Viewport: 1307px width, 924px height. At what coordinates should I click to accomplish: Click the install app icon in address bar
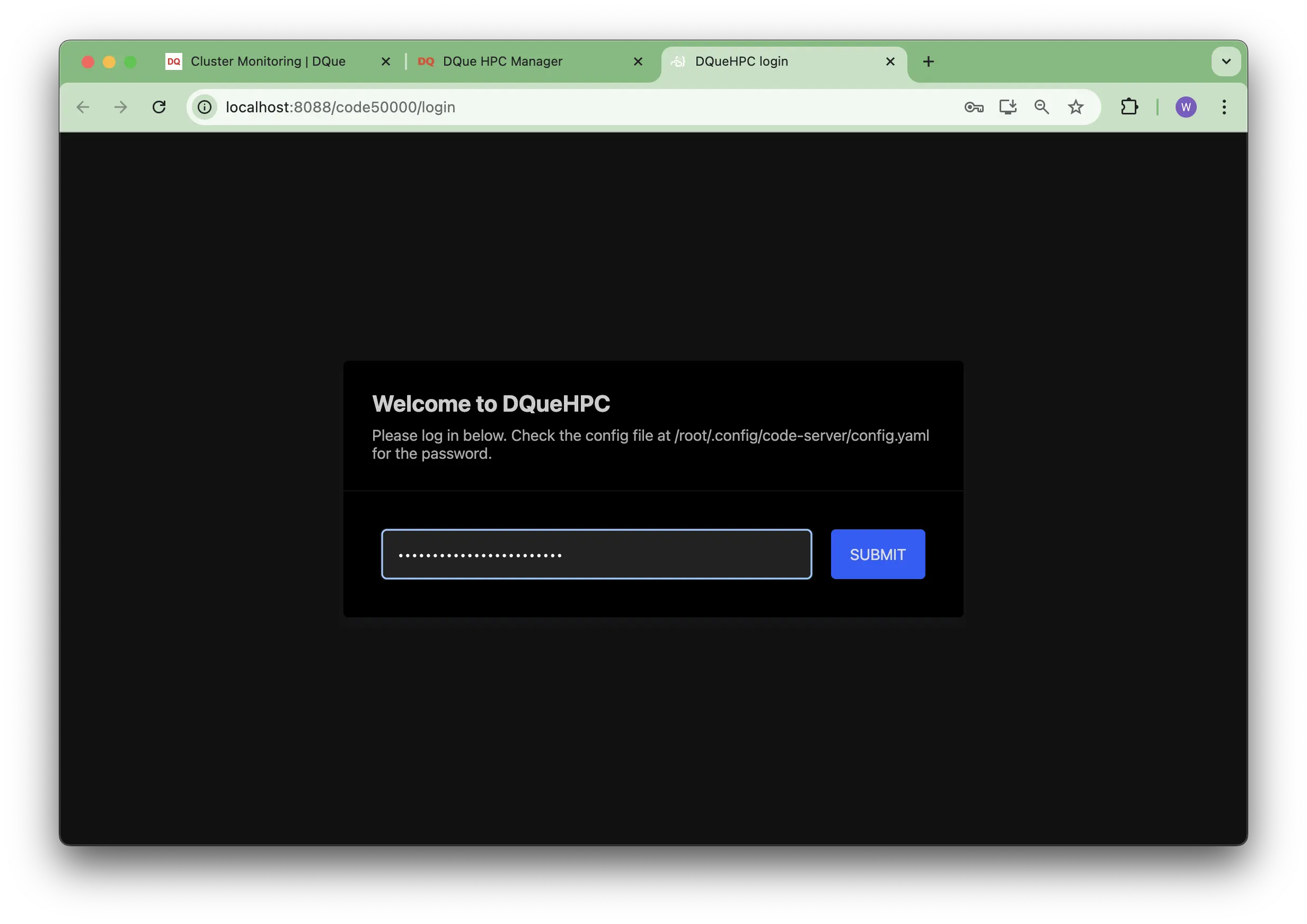(x=1008, y=107)
